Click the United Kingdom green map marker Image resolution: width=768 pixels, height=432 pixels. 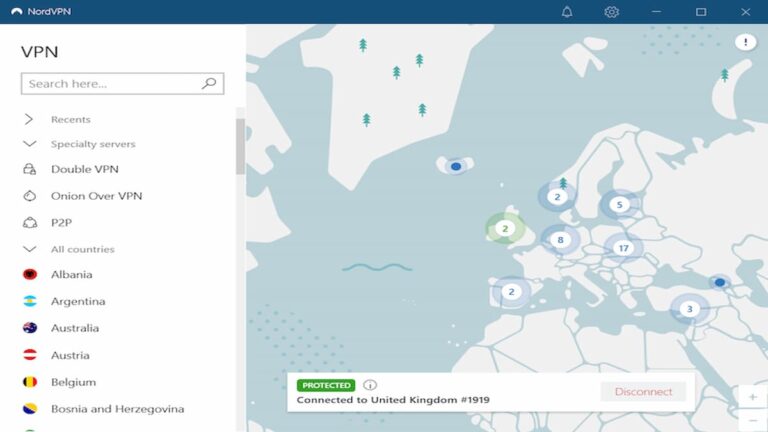[x=505, y=229]
